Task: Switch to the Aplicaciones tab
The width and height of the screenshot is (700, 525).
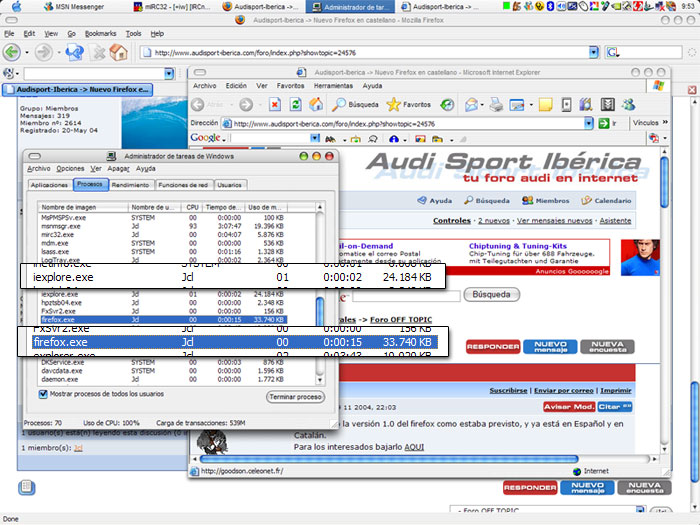Action: click(49, 185)
